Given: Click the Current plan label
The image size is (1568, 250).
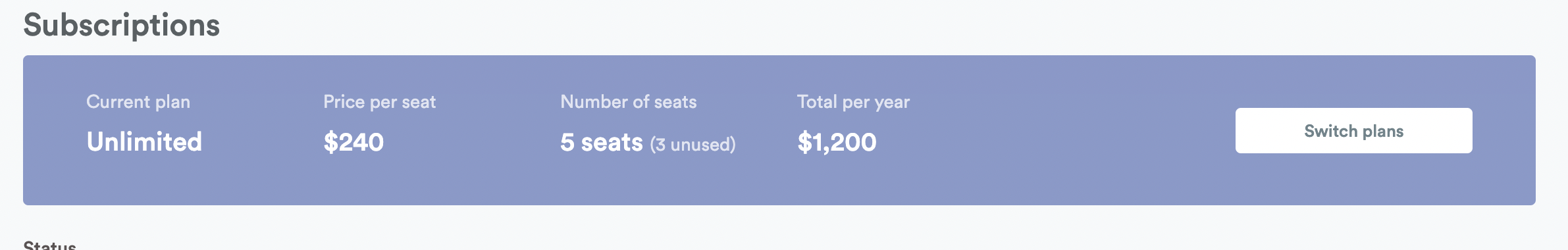Looking at the screenshot, I should coord(138,102).
